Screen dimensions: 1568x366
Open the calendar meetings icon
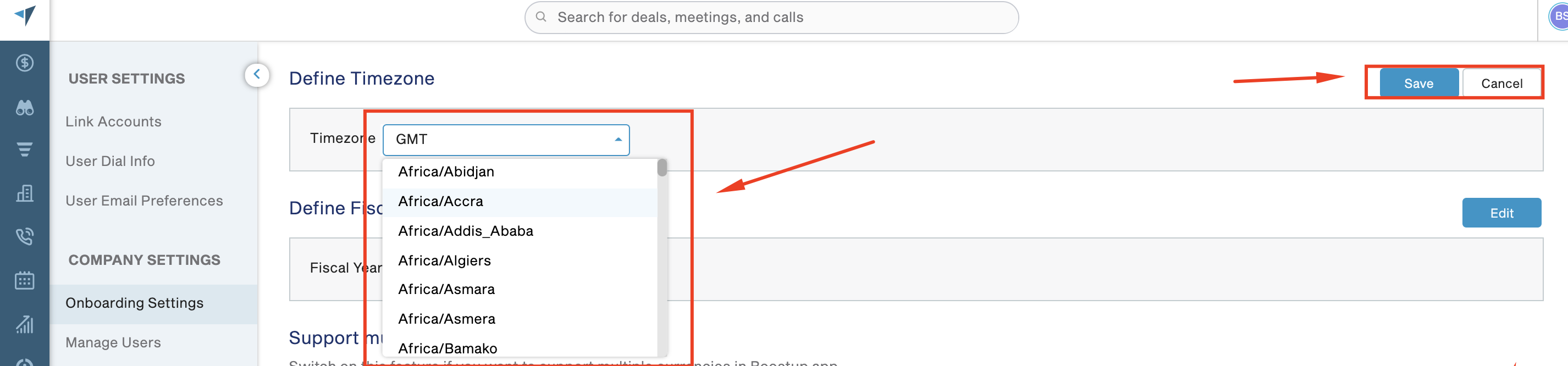[x=24, y=280]
